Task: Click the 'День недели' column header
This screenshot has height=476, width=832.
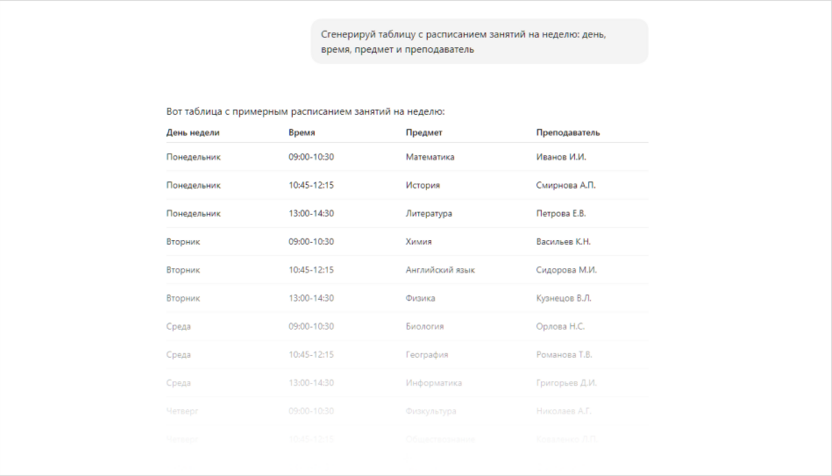Action: (193, 132)
